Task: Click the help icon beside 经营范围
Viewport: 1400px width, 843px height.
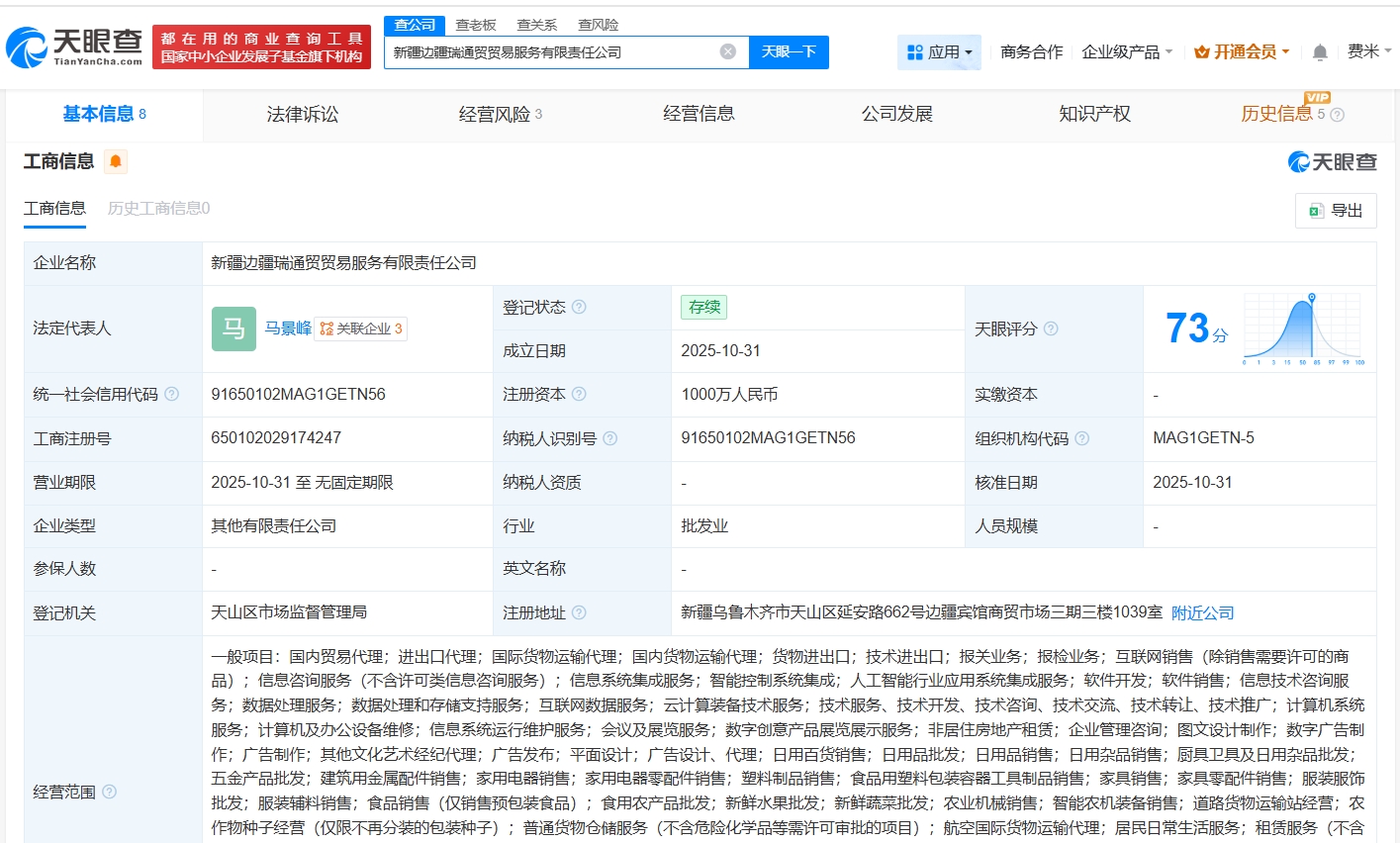Action: pos(110,792)
